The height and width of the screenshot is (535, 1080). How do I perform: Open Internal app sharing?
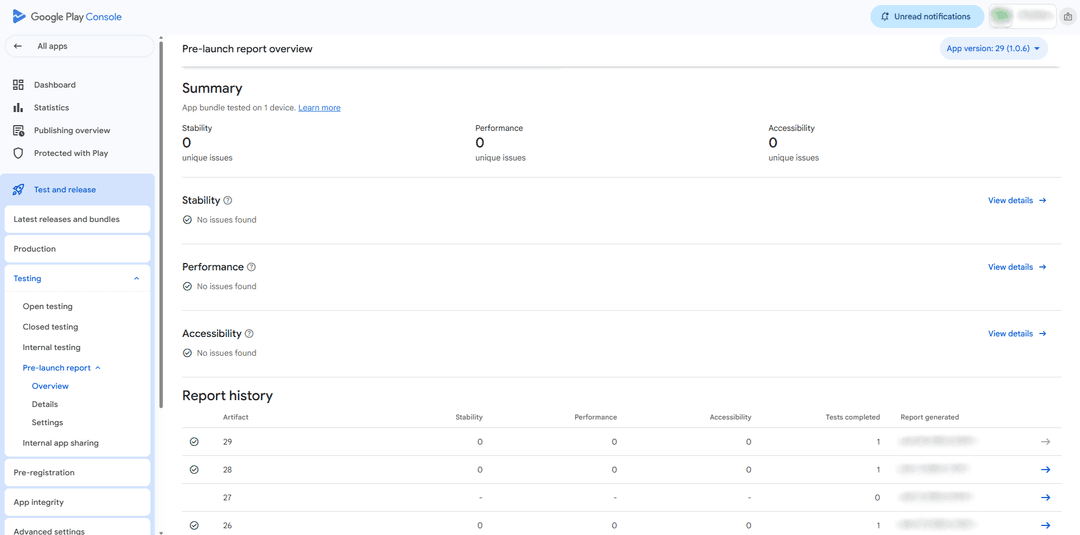coord(61,443)
